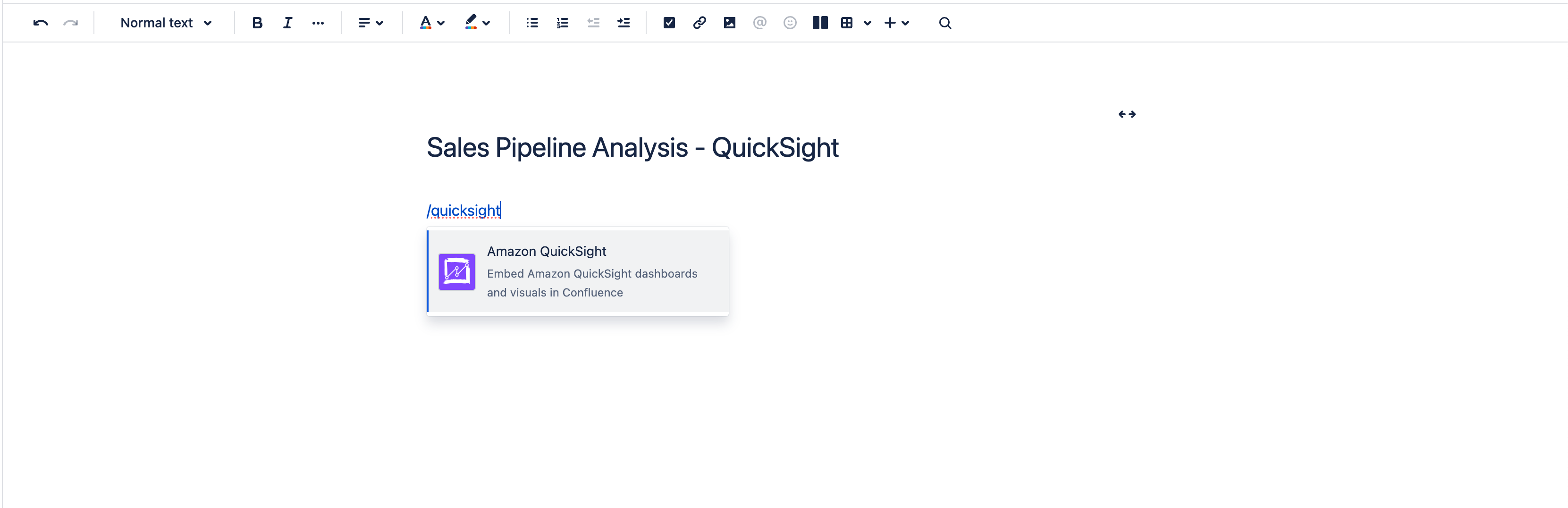1568x508 pixels.
Task: Expand the text color chevron
Action: pos(441,23)
